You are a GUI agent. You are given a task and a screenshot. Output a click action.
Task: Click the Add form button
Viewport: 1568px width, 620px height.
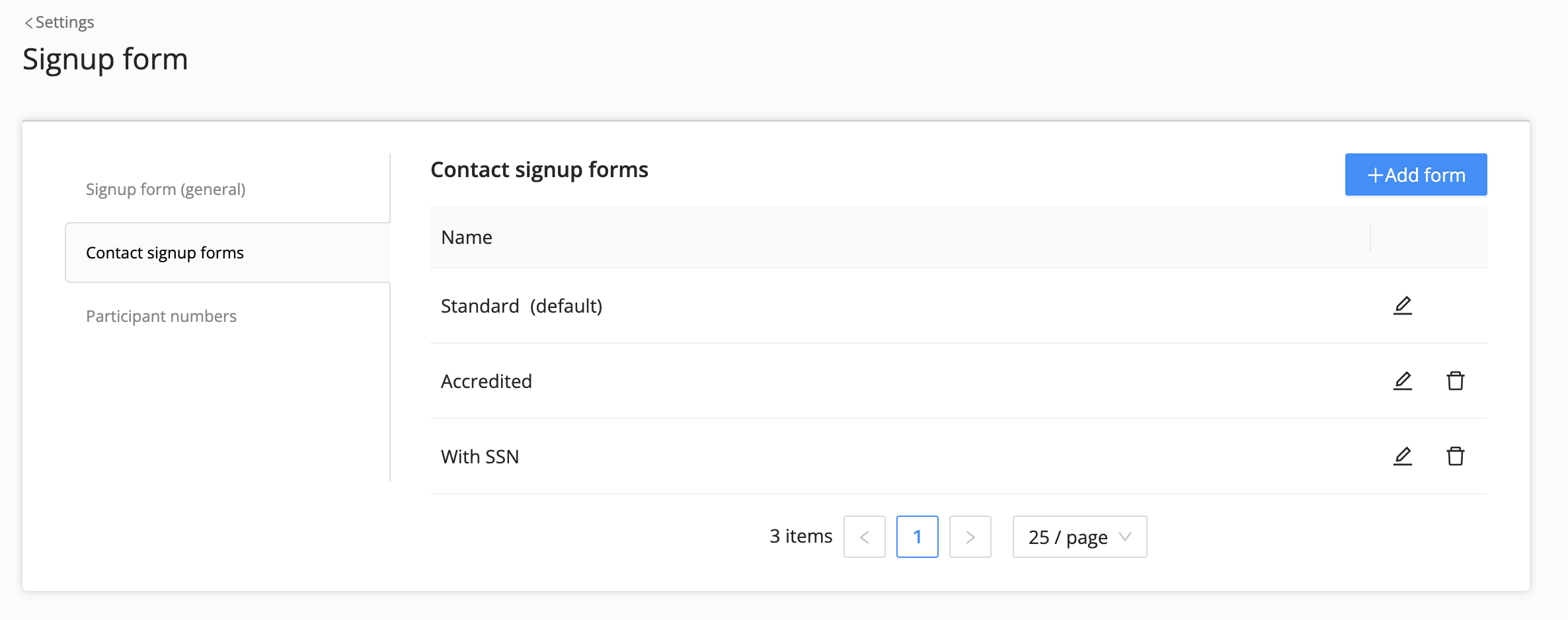pyautogui.click(x=1415, y=174)
